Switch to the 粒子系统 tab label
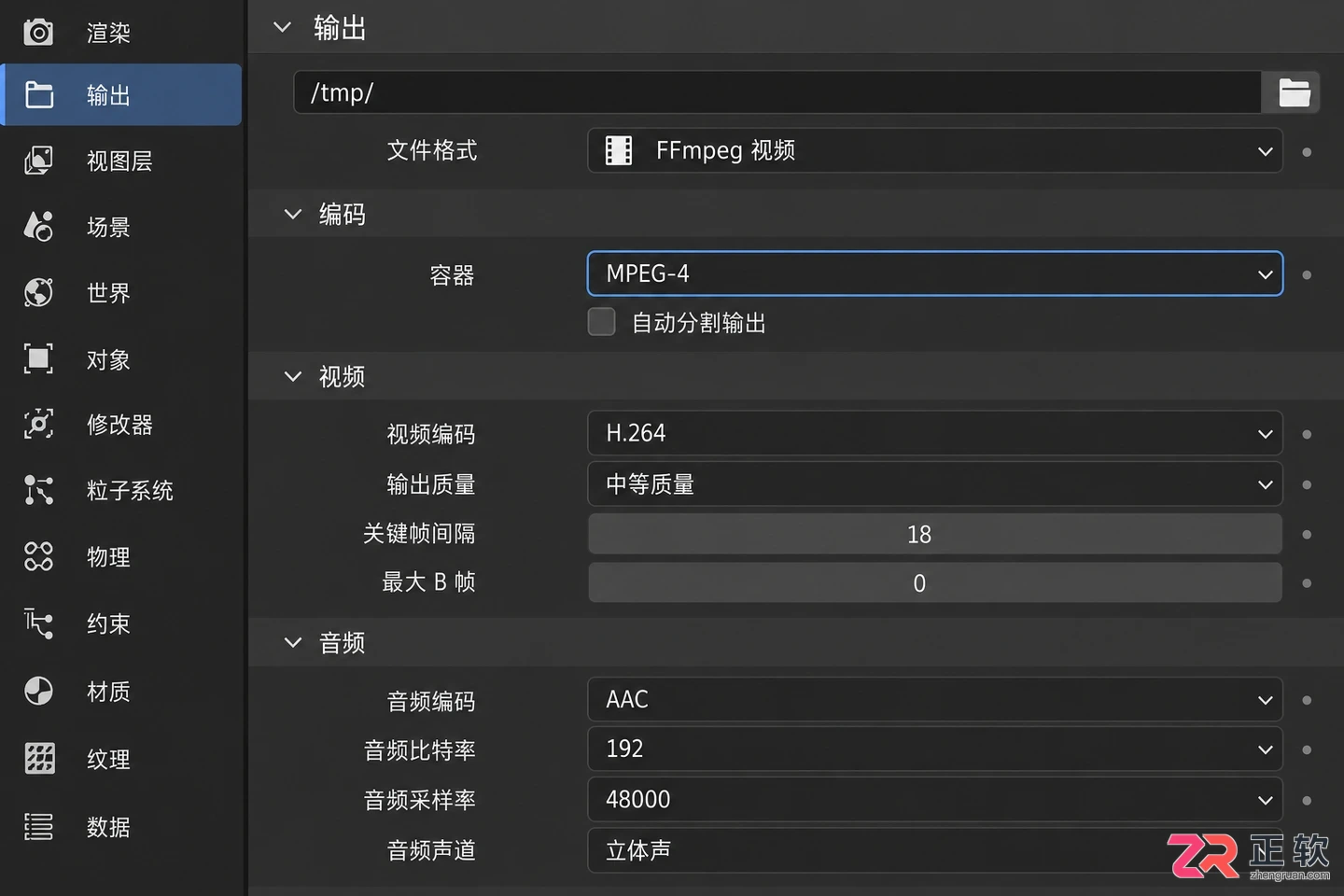 tap(131, 491)
